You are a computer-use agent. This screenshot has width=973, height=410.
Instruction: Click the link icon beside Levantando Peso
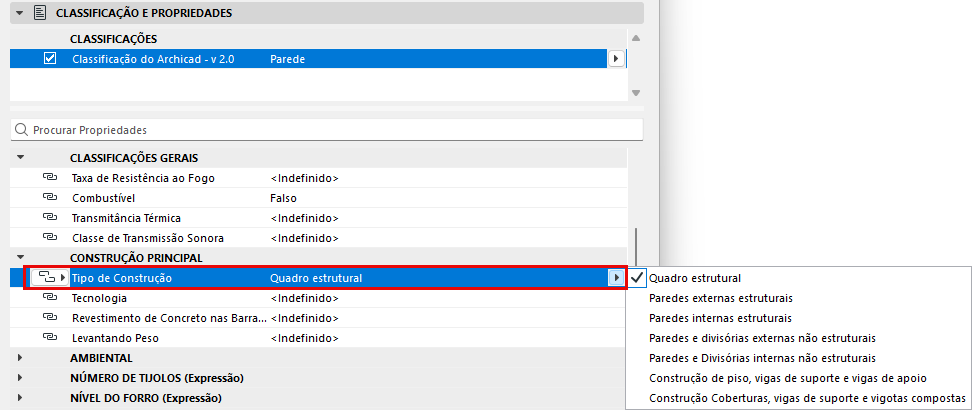click(x=50, y=338)
